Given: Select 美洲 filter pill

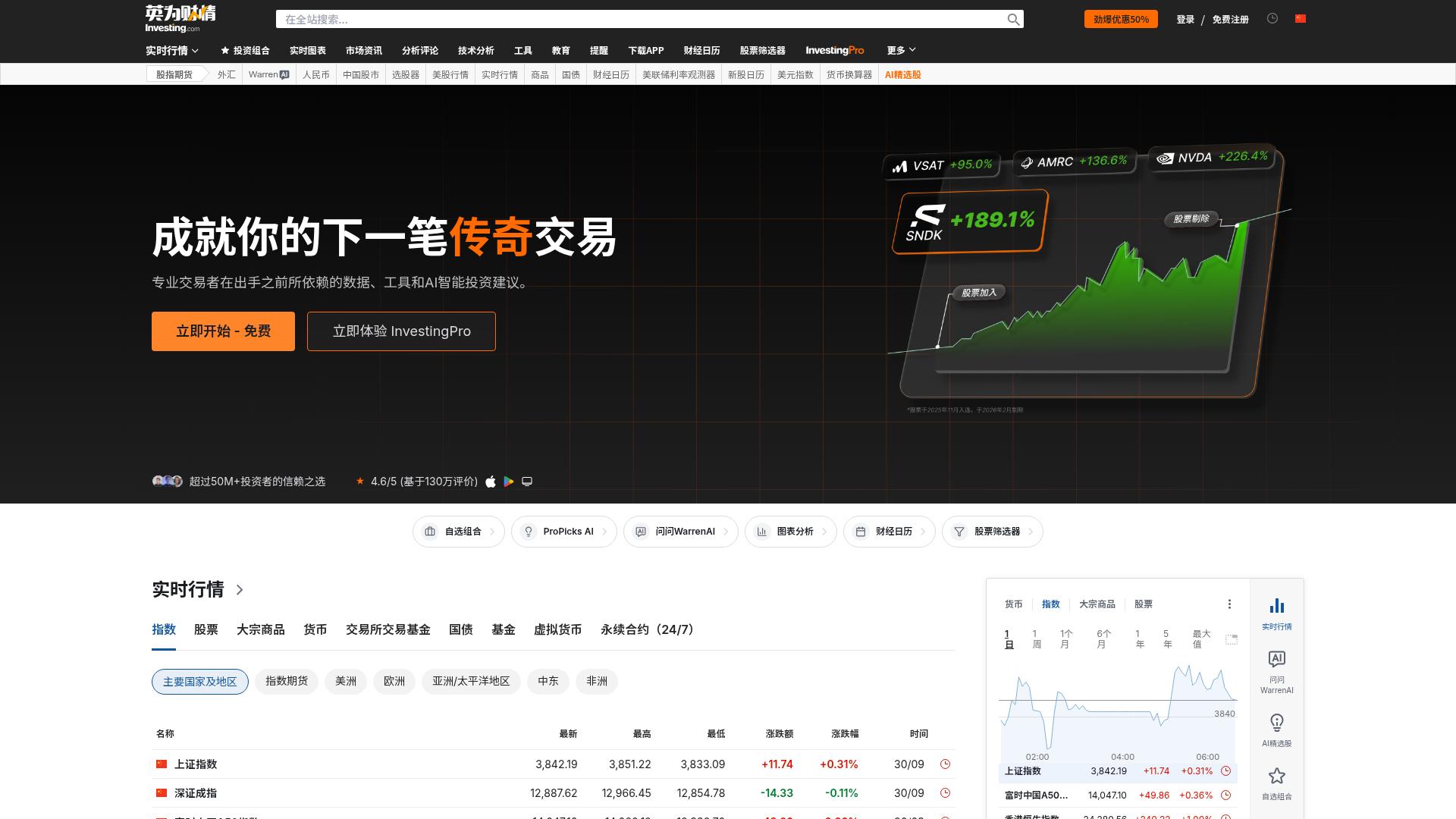Looking at the screenshot, I should 346,682.
